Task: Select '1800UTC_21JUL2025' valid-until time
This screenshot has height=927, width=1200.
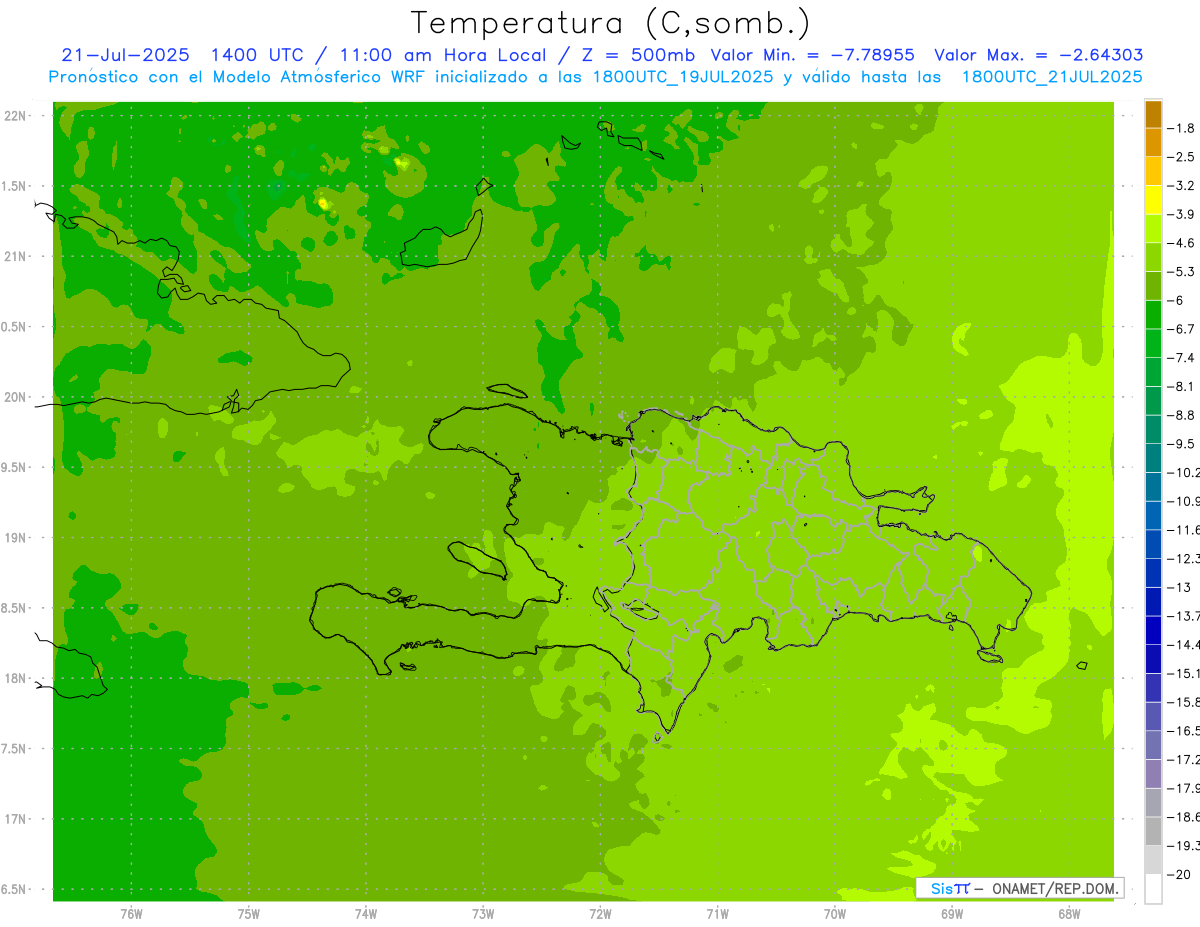Action: (1051, 77)
